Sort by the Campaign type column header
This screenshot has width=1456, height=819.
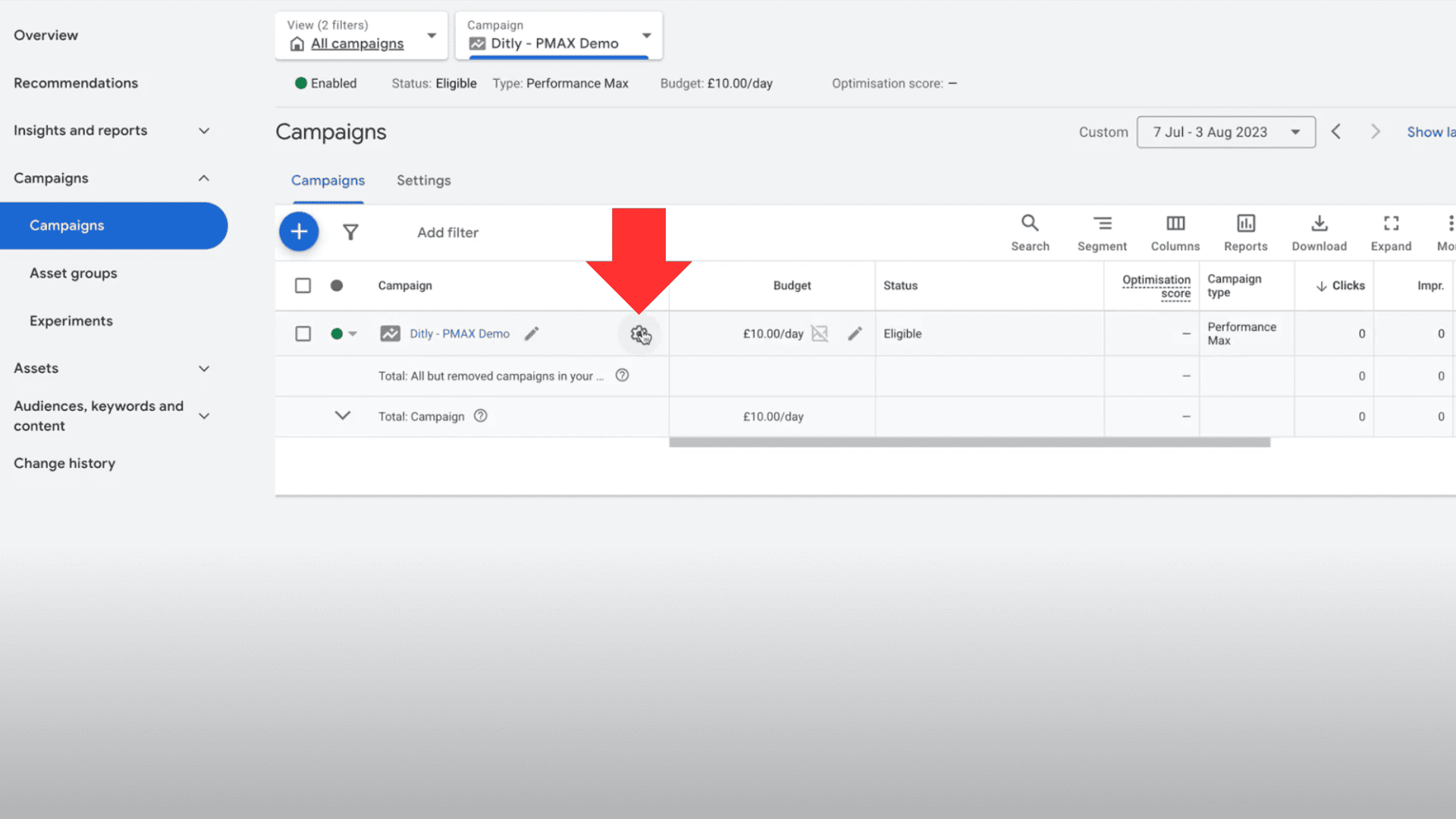tap(1234, 286)
